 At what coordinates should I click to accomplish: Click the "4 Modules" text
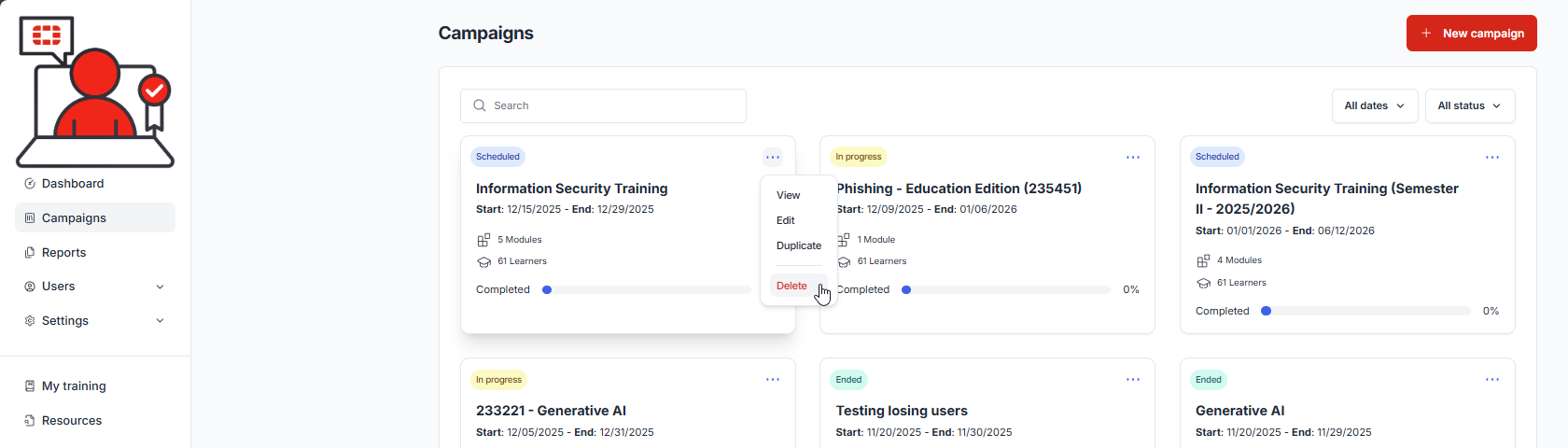pos(1239,260)
